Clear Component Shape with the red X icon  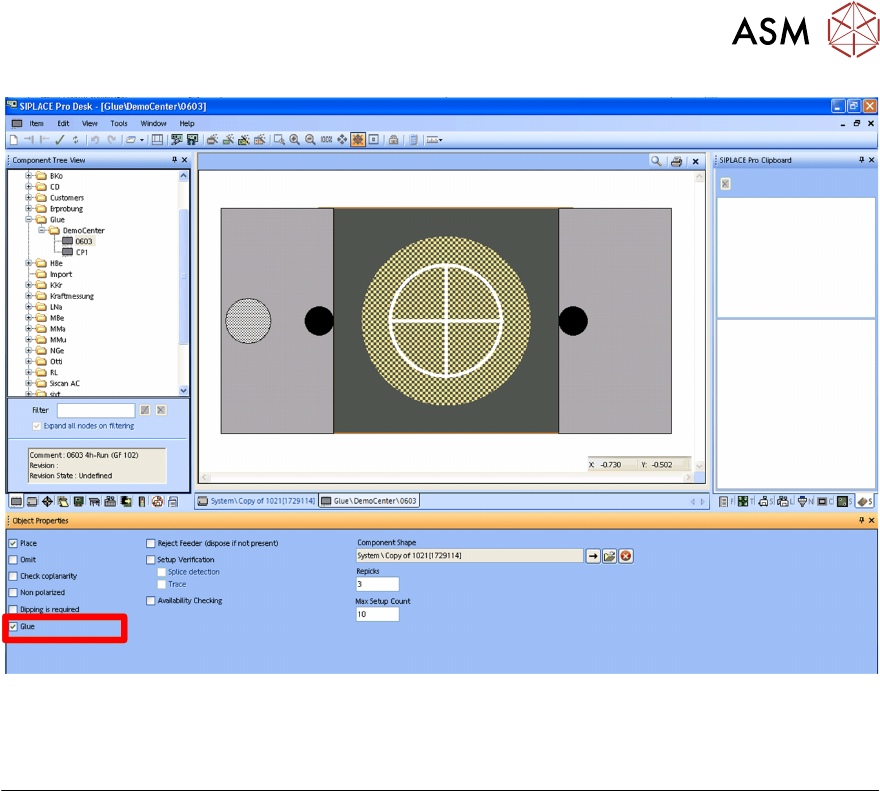(626, 556)
